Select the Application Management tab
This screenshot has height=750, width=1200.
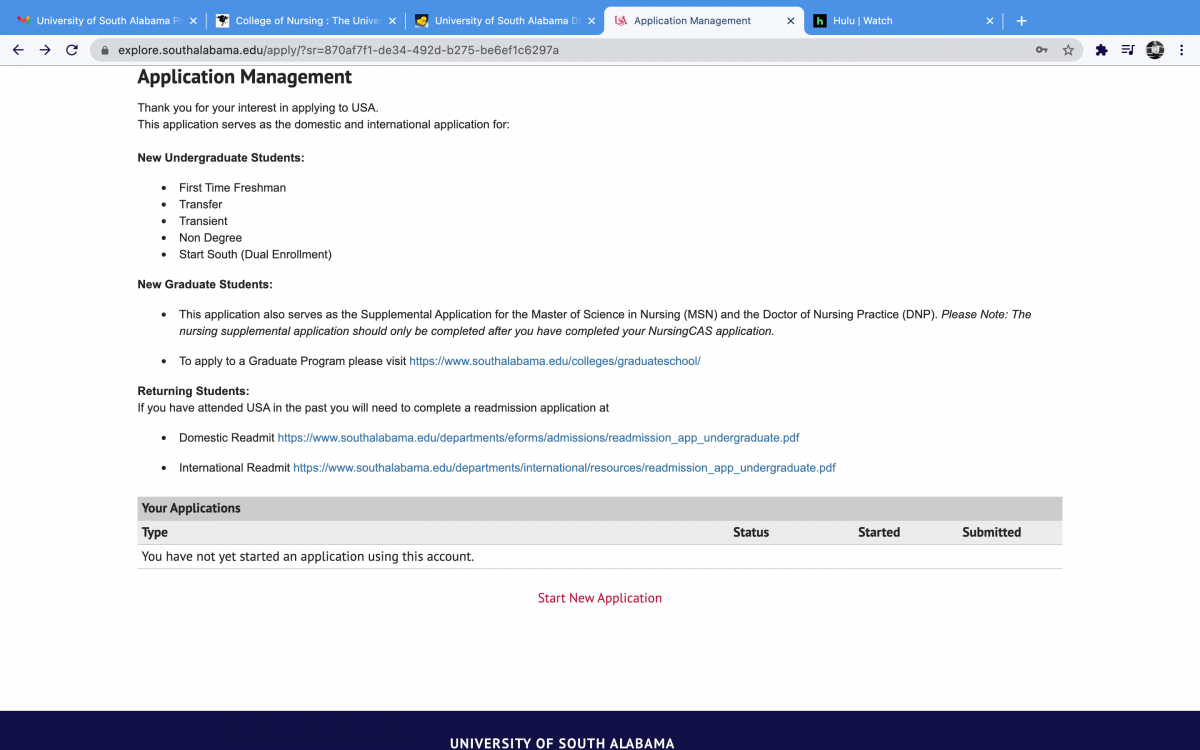(704, 21)
